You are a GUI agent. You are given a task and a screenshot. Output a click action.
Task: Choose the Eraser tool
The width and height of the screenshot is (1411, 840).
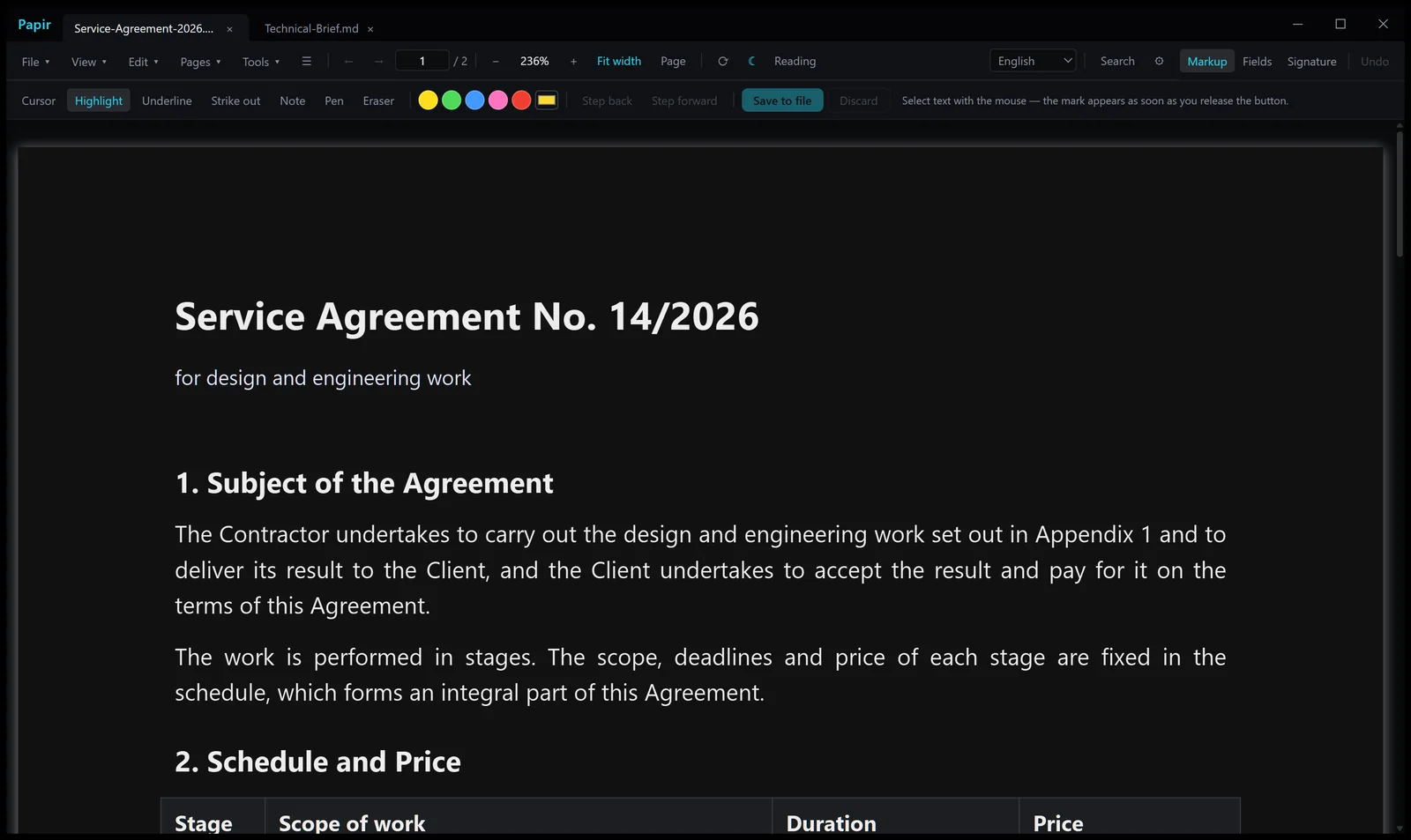[x=378, y=101]
